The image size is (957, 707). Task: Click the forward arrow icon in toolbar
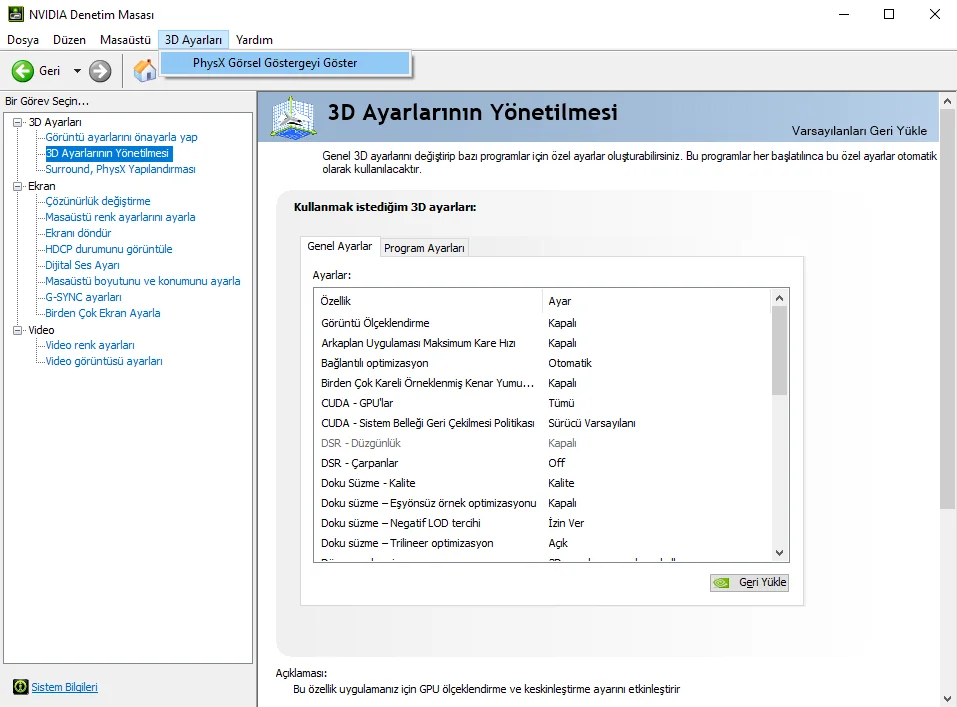[100, 71]
